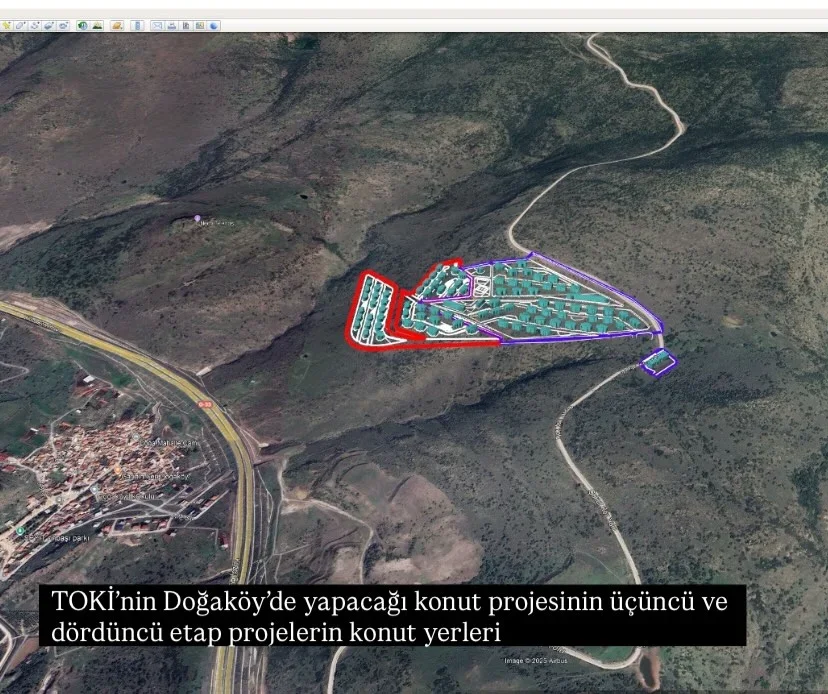
Task: Start the Record a Tour tool
Action: point(62,25)
